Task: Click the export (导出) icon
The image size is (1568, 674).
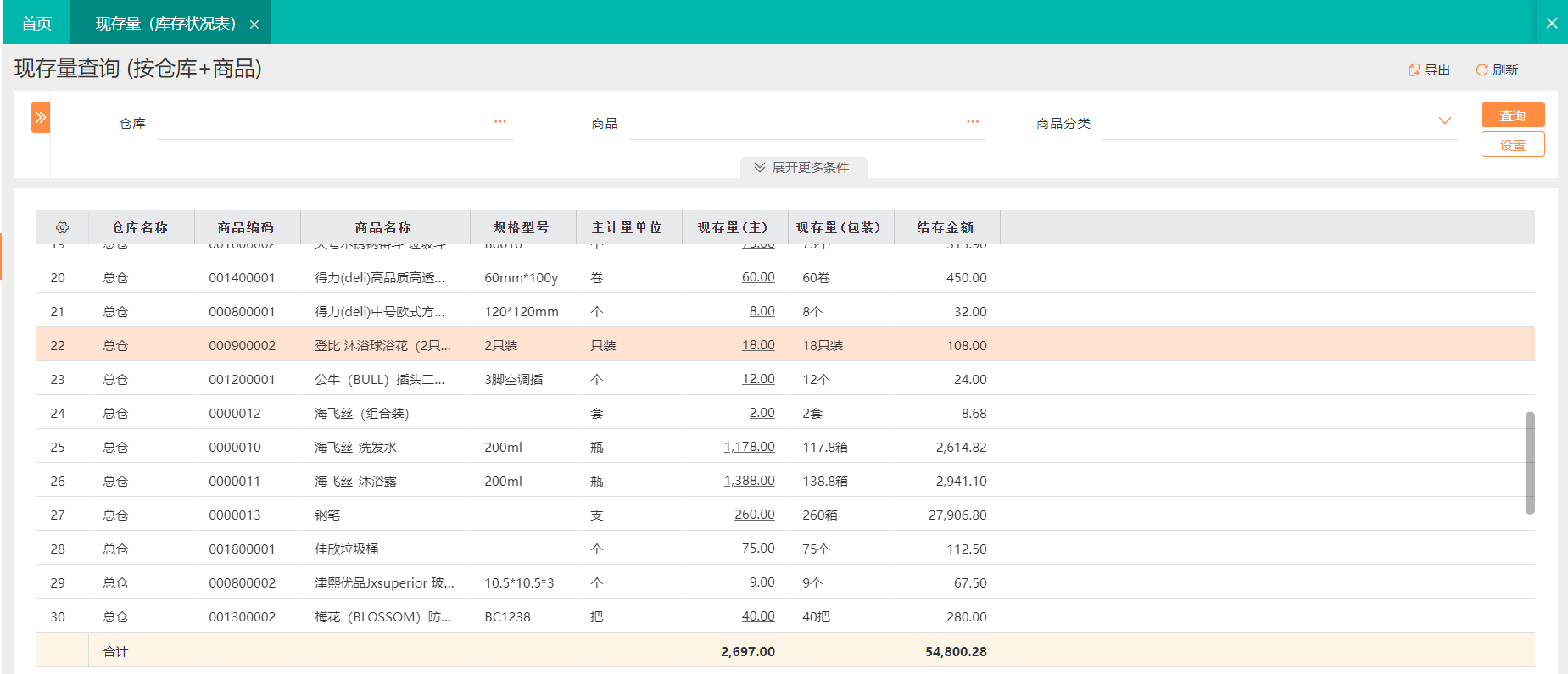Action: coord(1414,70)
